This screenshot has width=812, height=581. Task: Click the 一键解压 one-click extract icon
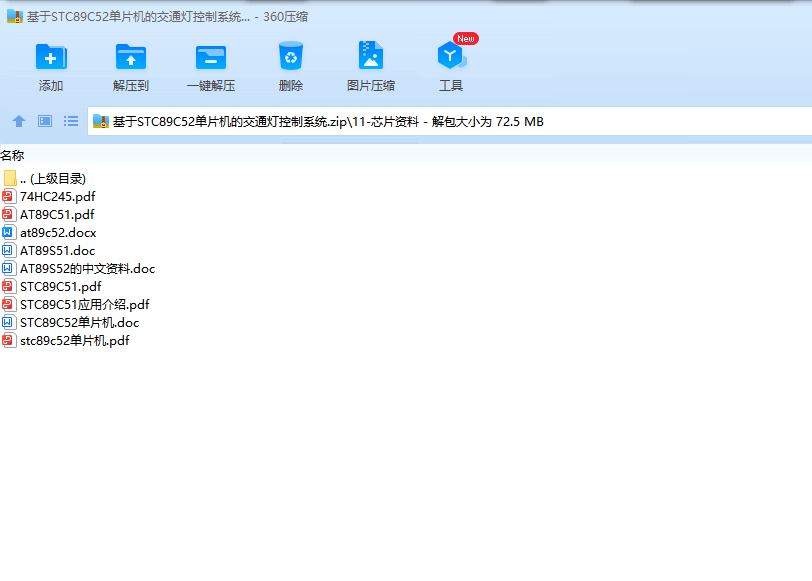pos(211,57)
